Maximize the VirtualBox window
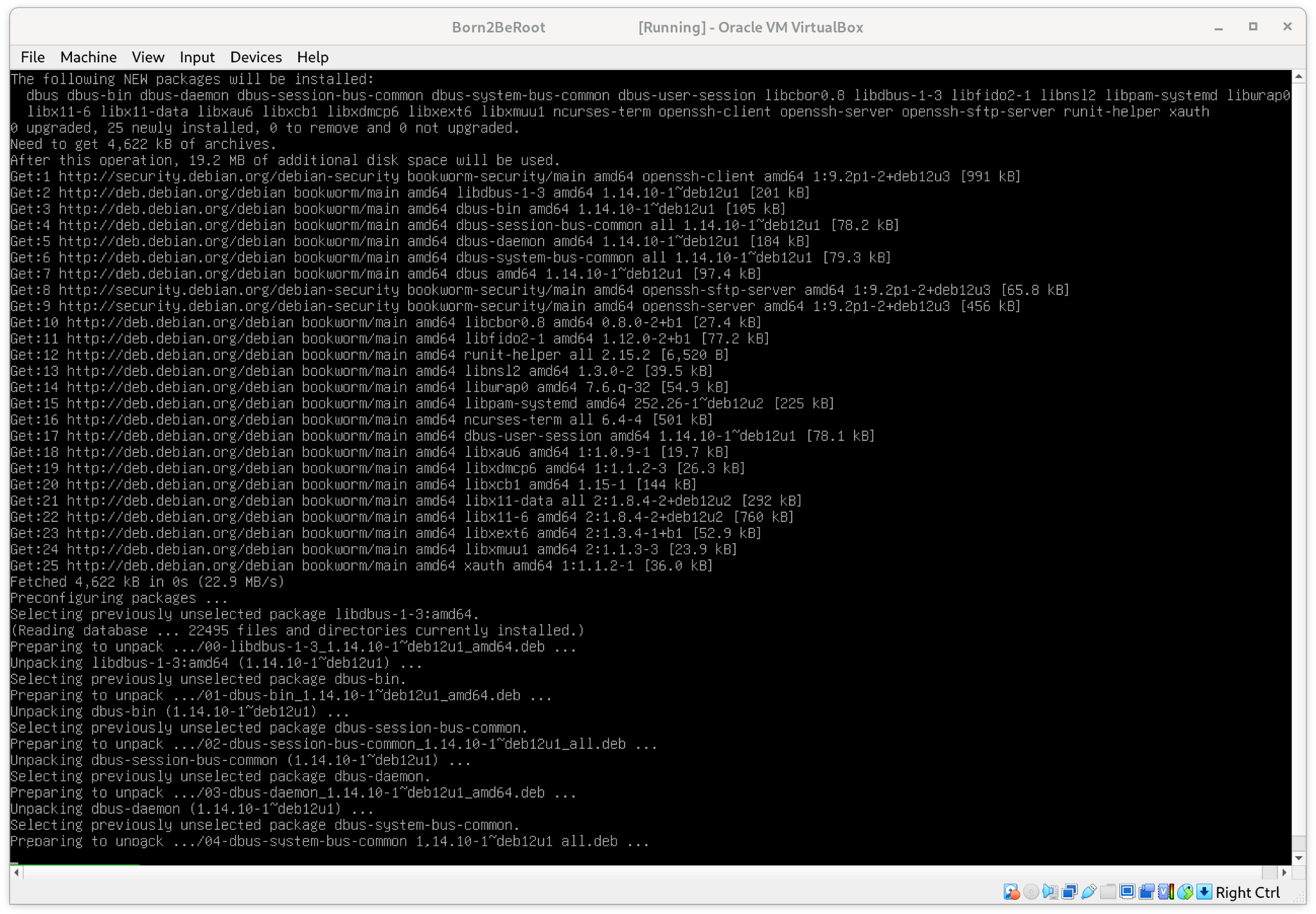The height and width of the screenshot is (914, 1316). 1253,27
